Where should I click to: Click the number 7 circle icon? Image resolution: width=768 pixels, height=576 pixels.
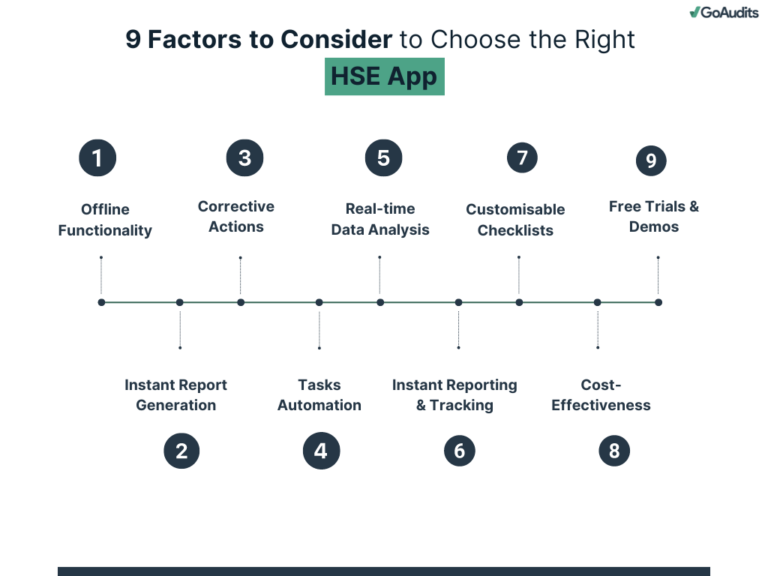[x=522, y=158]
